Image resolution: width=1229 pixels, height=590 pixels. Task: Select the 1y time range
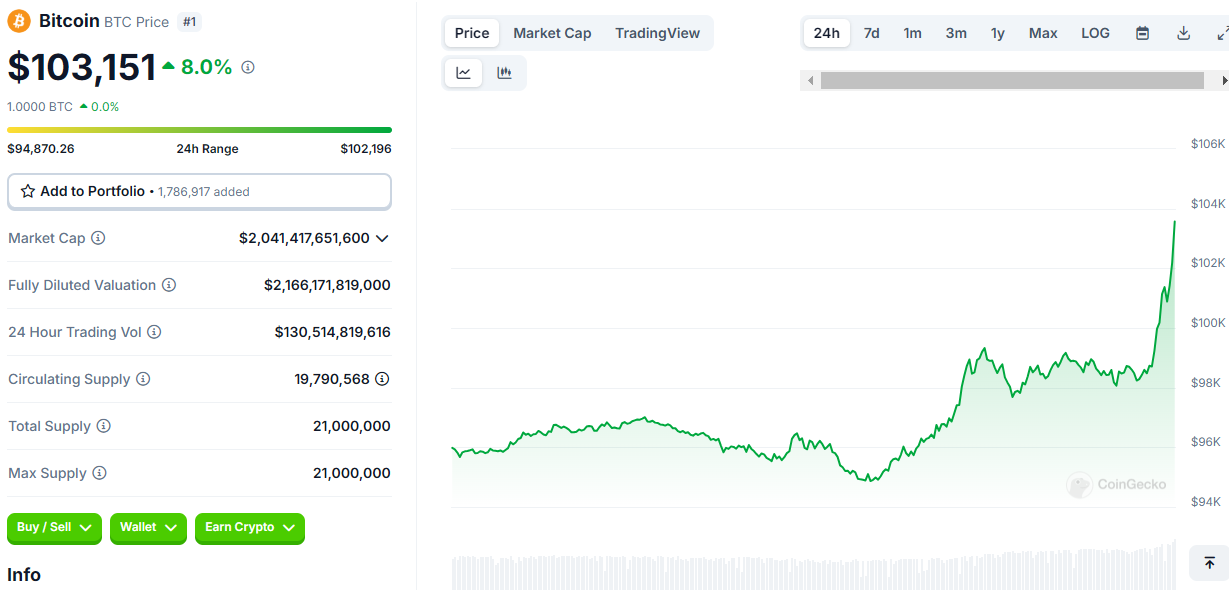(x=997, y=33)
